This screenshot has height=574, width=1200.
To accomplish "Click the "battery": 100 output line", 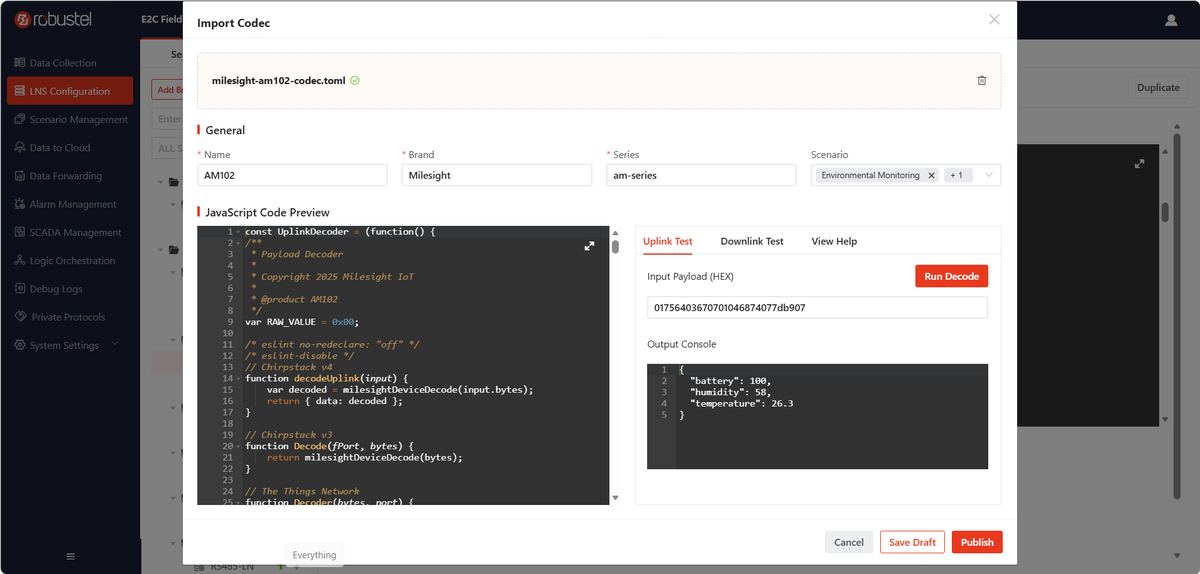I will pyautogui.click(x=730, y=381).
